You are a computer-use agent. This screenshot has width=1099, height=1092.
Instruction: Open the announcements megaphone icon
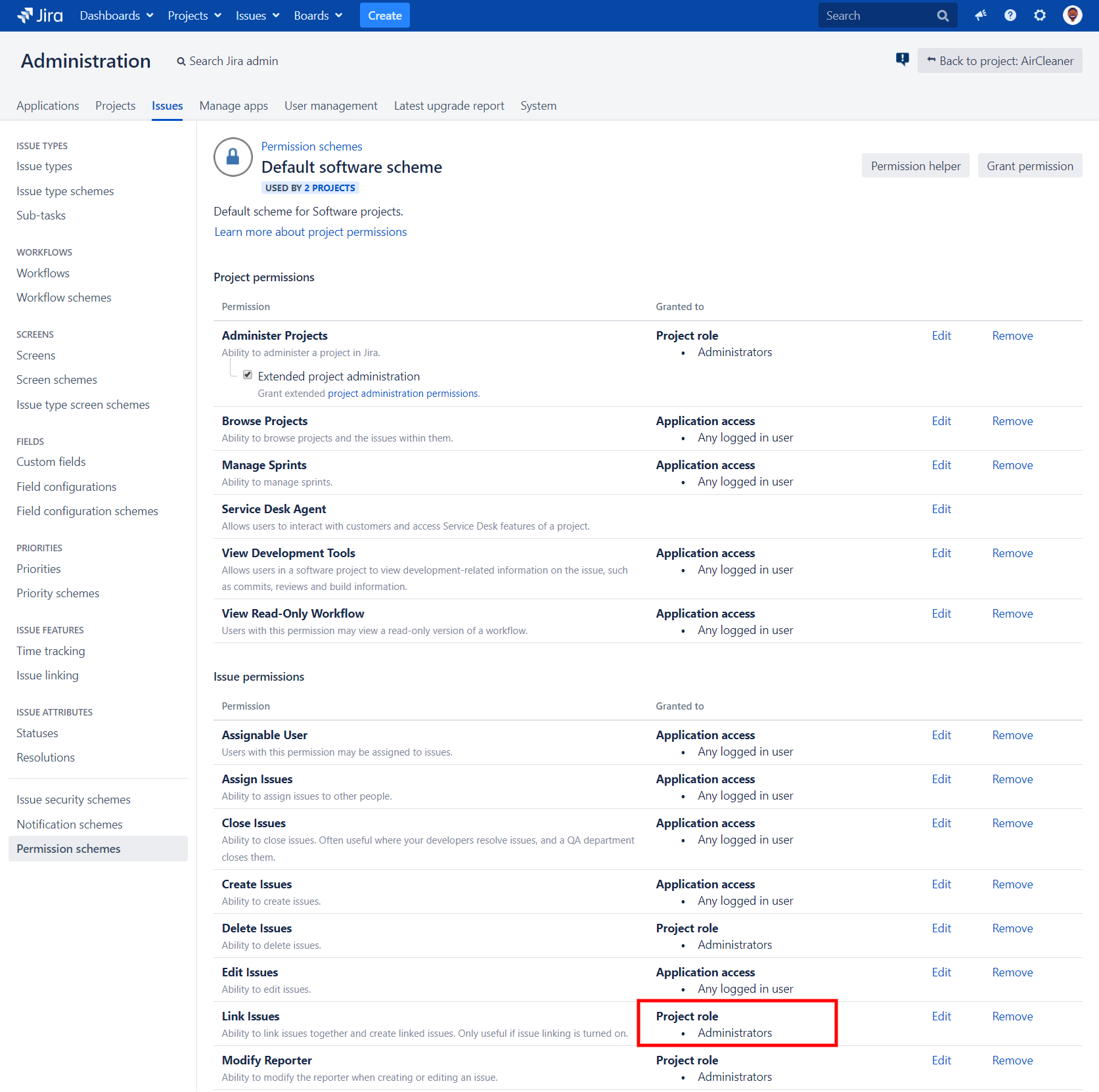(980, 15)
